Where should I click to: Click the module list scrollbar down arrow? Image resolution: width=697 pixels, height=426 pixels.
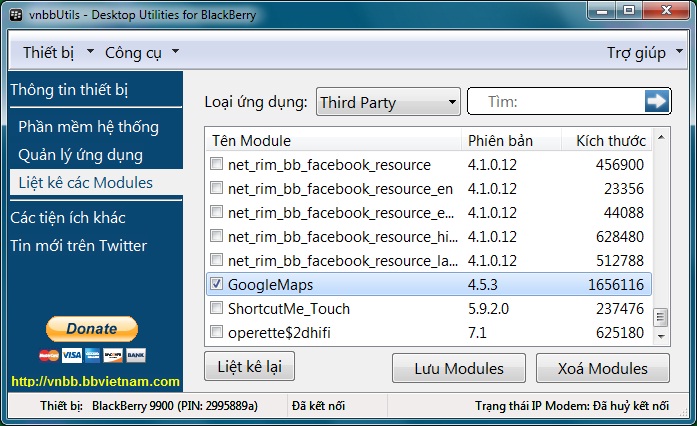(660, 337)
